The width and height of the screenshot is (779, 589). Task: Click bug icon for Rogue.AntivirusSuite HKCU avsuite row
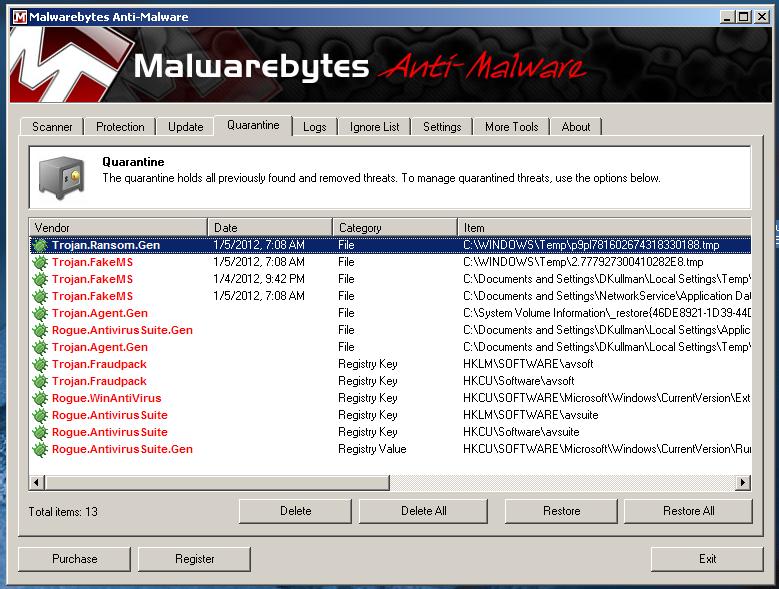tap(40, 432)
